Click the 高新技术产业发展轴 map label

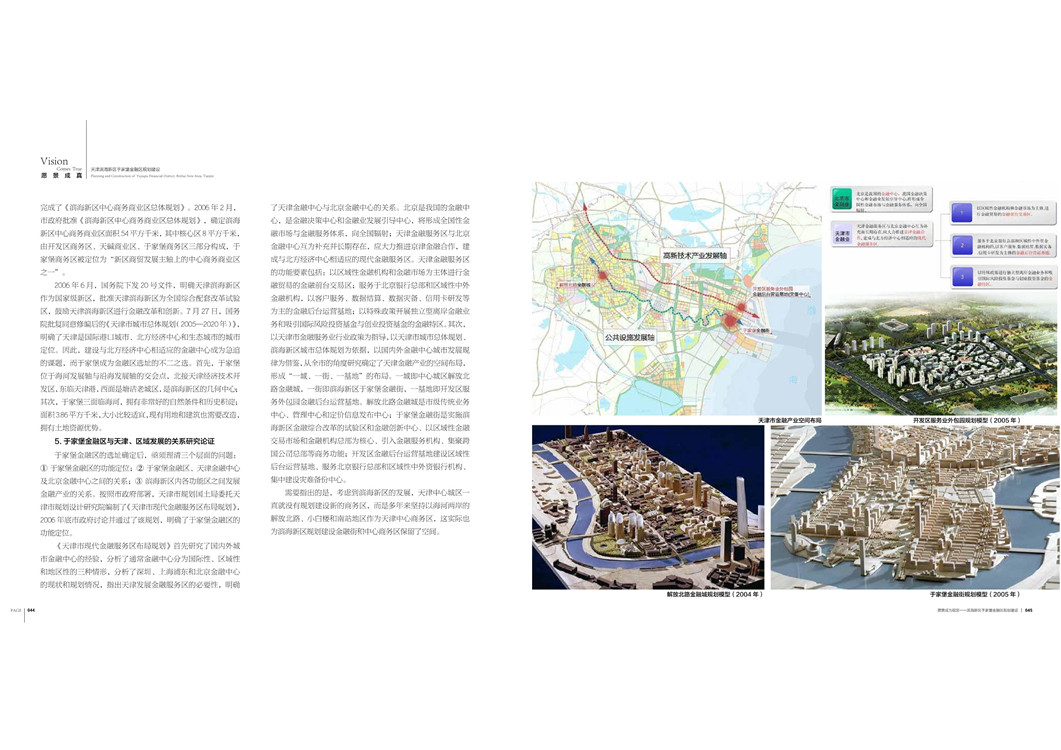695,257
